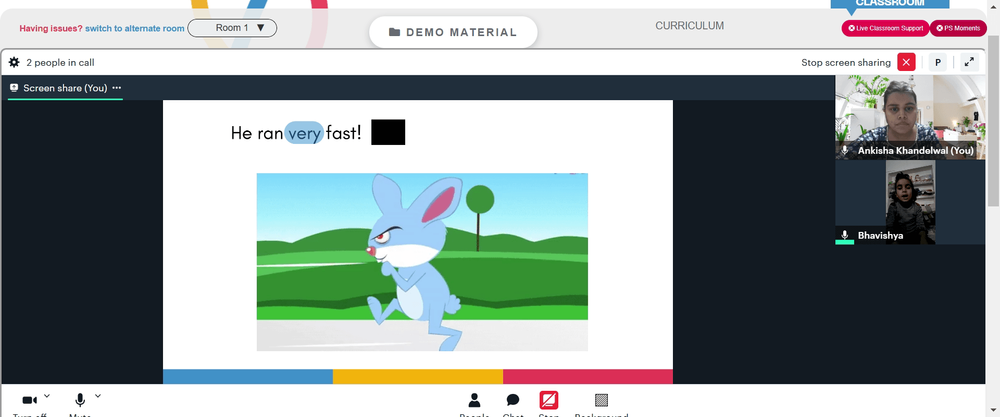This screenshot has width=1000, height=417.
Task: Select the Screen share (You) tab
Action: 65,88
